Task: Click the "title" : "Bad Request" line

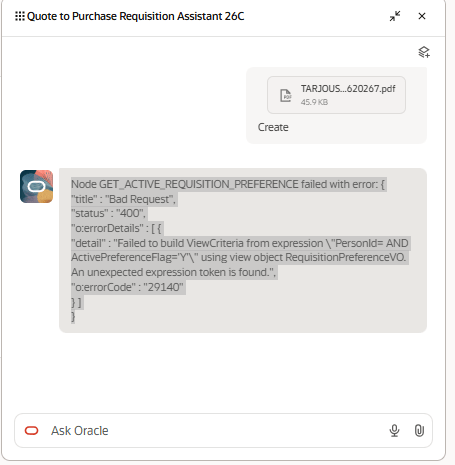Action: tap(124, 199)
